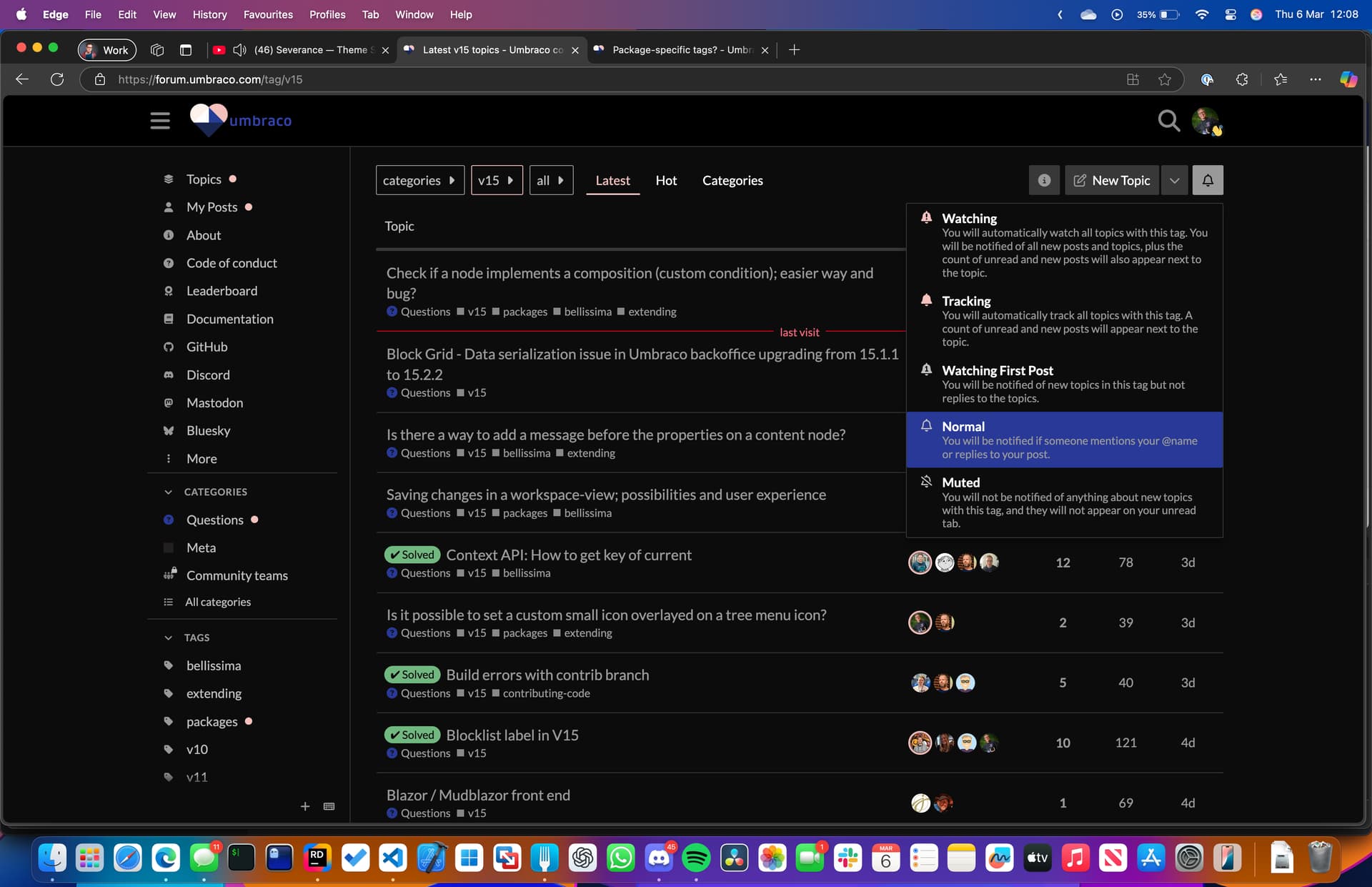The height and width of the screenshot is (887, 1372).
Task: Click the browser refresh icon
Action: click(57, 79)
